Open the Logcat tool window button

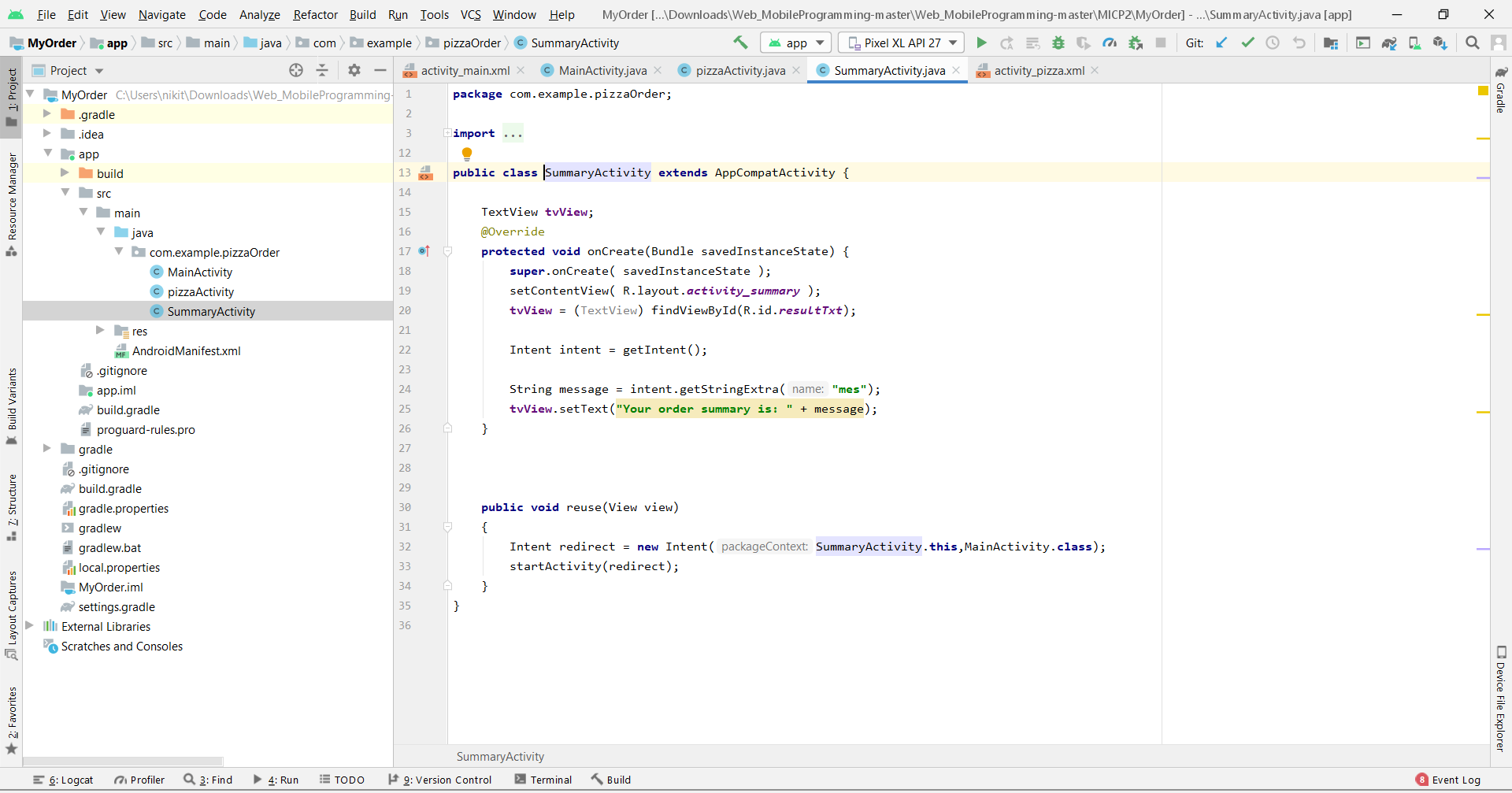click(63, 780)
